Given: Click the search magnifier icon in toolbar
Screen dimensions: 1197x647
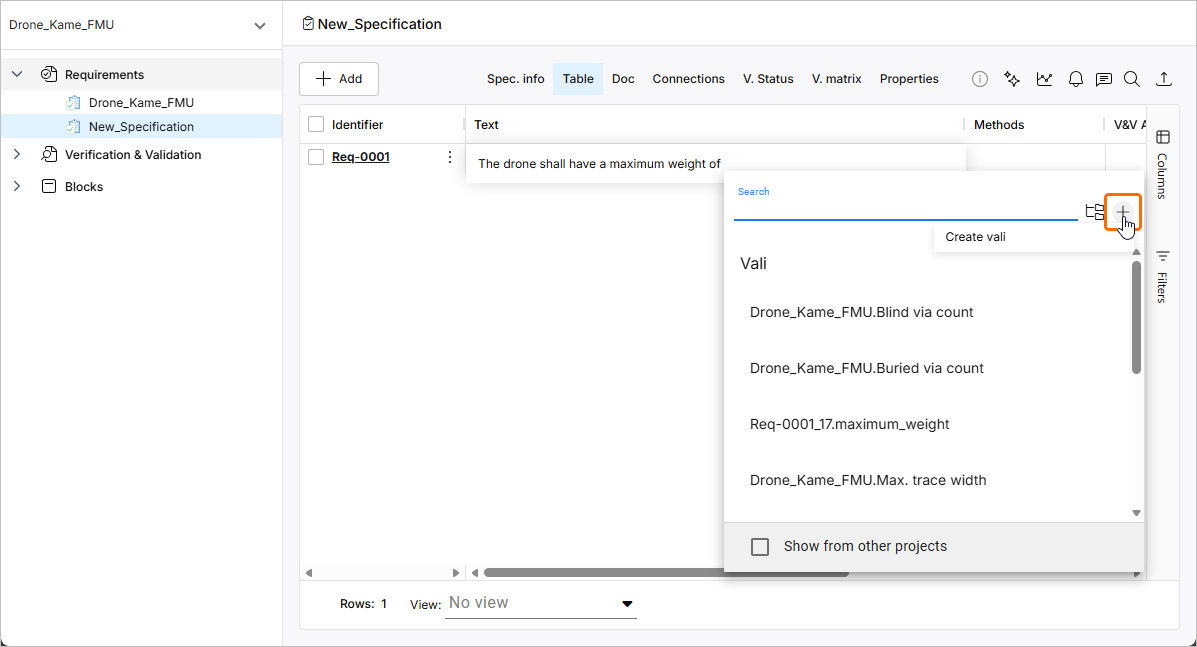Looking at the screenshot, I should coord(1132,79).
